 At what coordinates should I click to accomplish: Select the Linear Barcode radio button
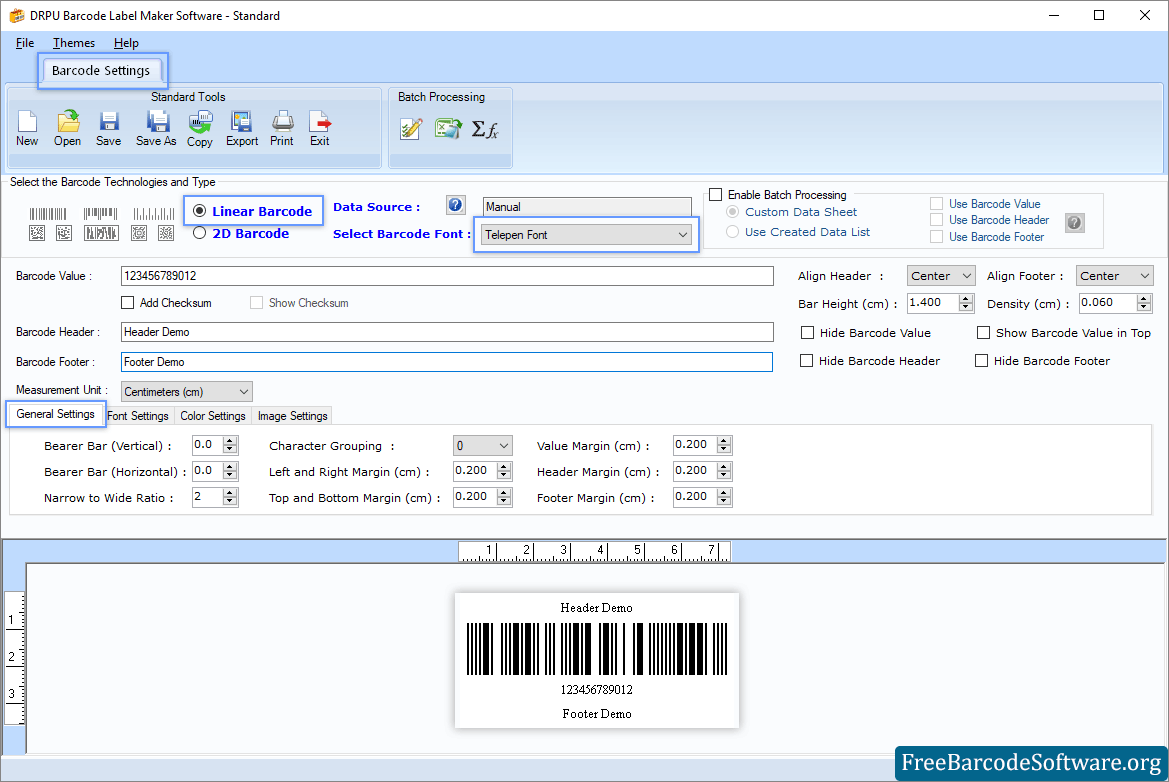coord(199,211)
